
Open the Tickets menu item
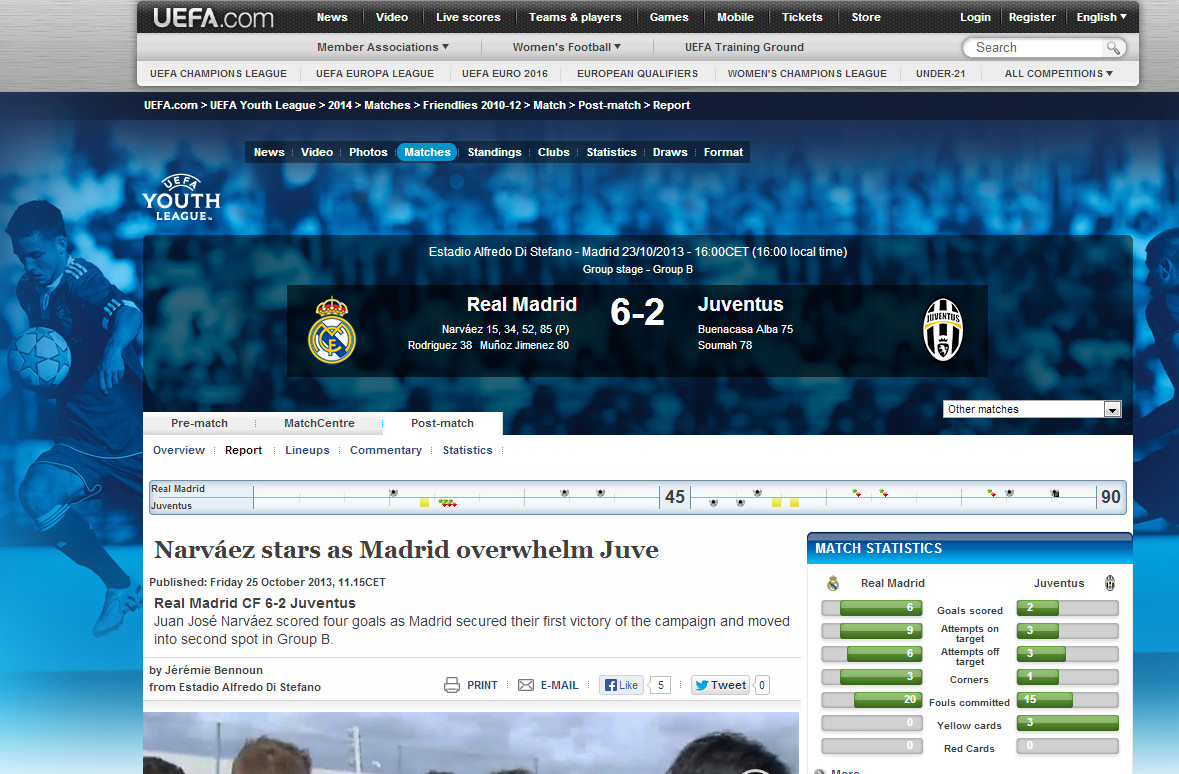click(x=802, y=17)
